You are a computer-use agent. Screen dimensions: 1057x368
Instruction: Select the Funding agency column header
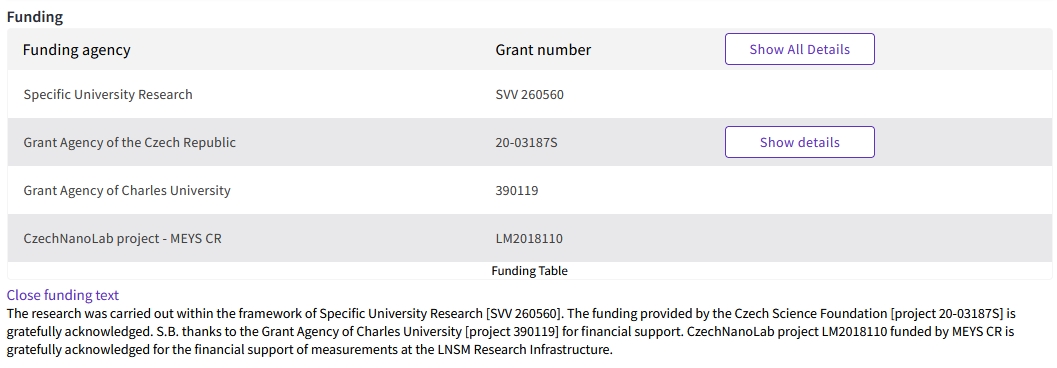pyautogui.click(x=77, y=50)
